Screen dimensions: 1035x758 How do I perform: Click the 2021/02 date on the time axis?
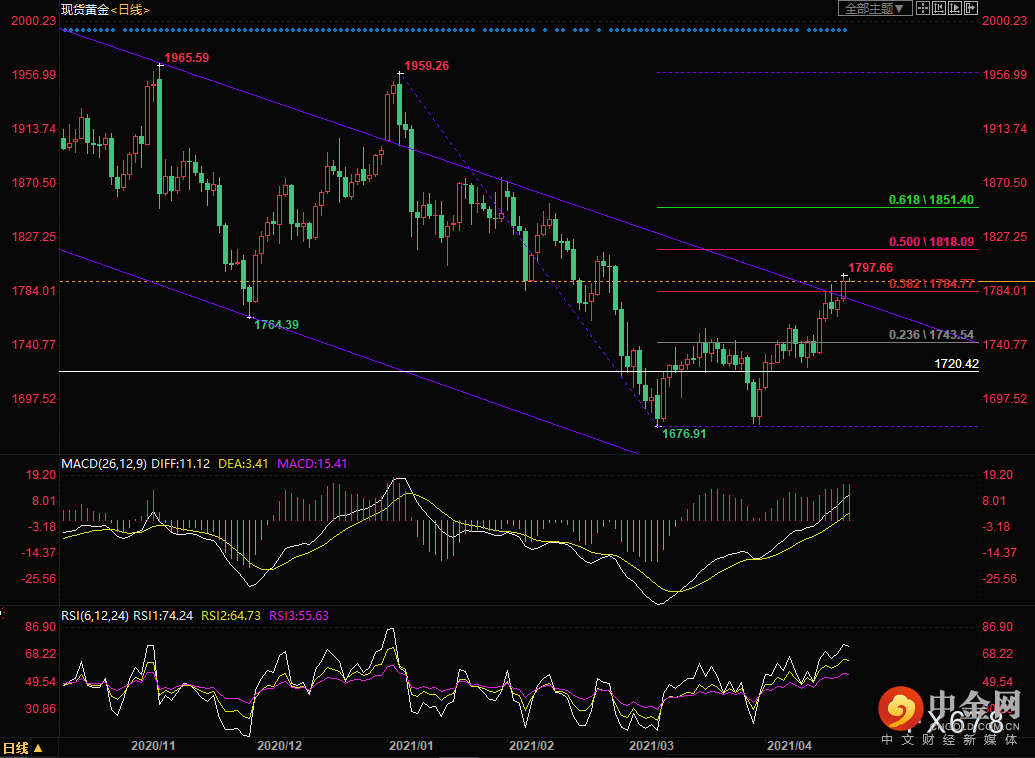point(531,746)
